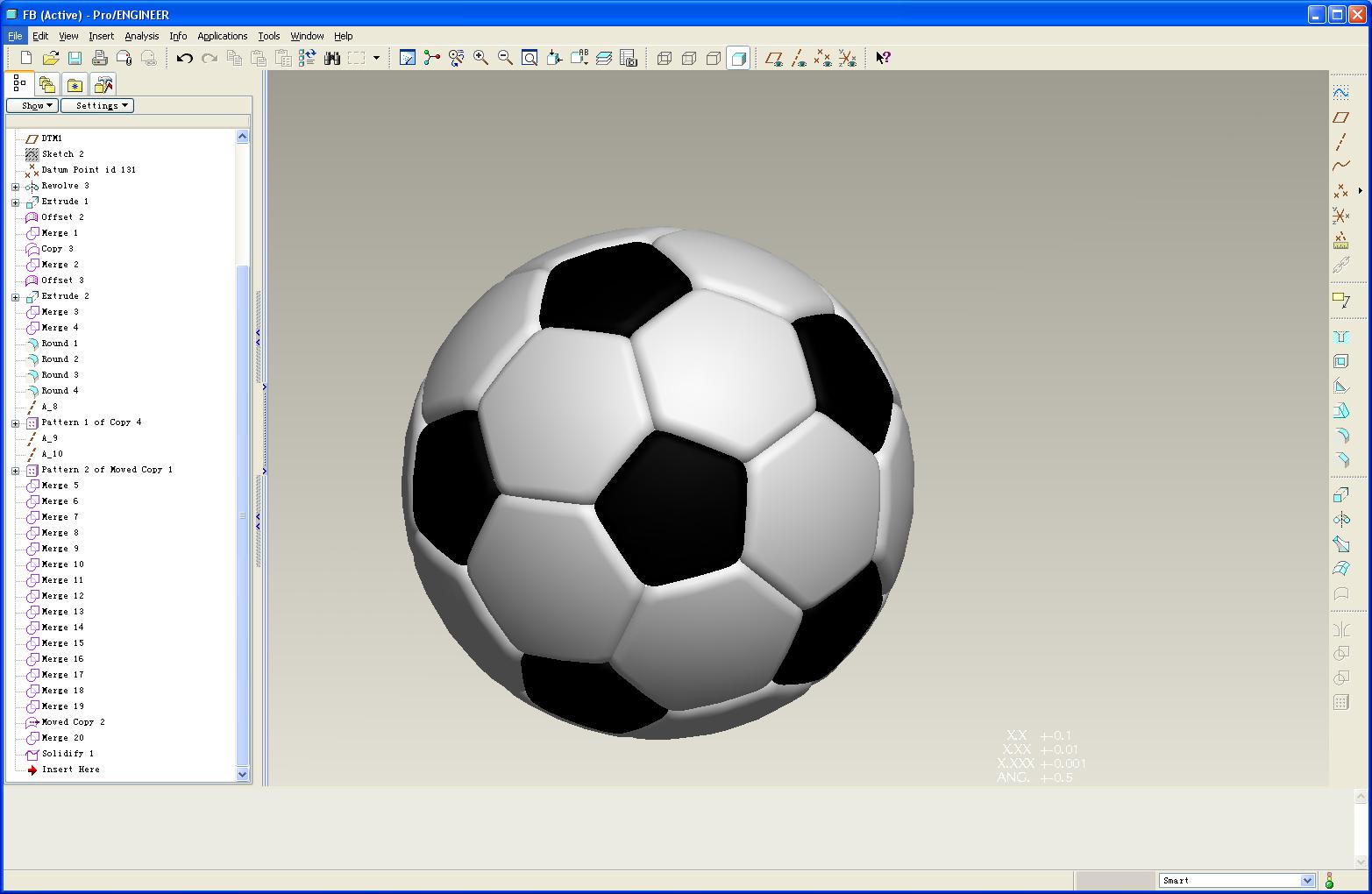Select the Rib tool
The height and width of the screenshot is (894, 1372).
click(1340, 387)
